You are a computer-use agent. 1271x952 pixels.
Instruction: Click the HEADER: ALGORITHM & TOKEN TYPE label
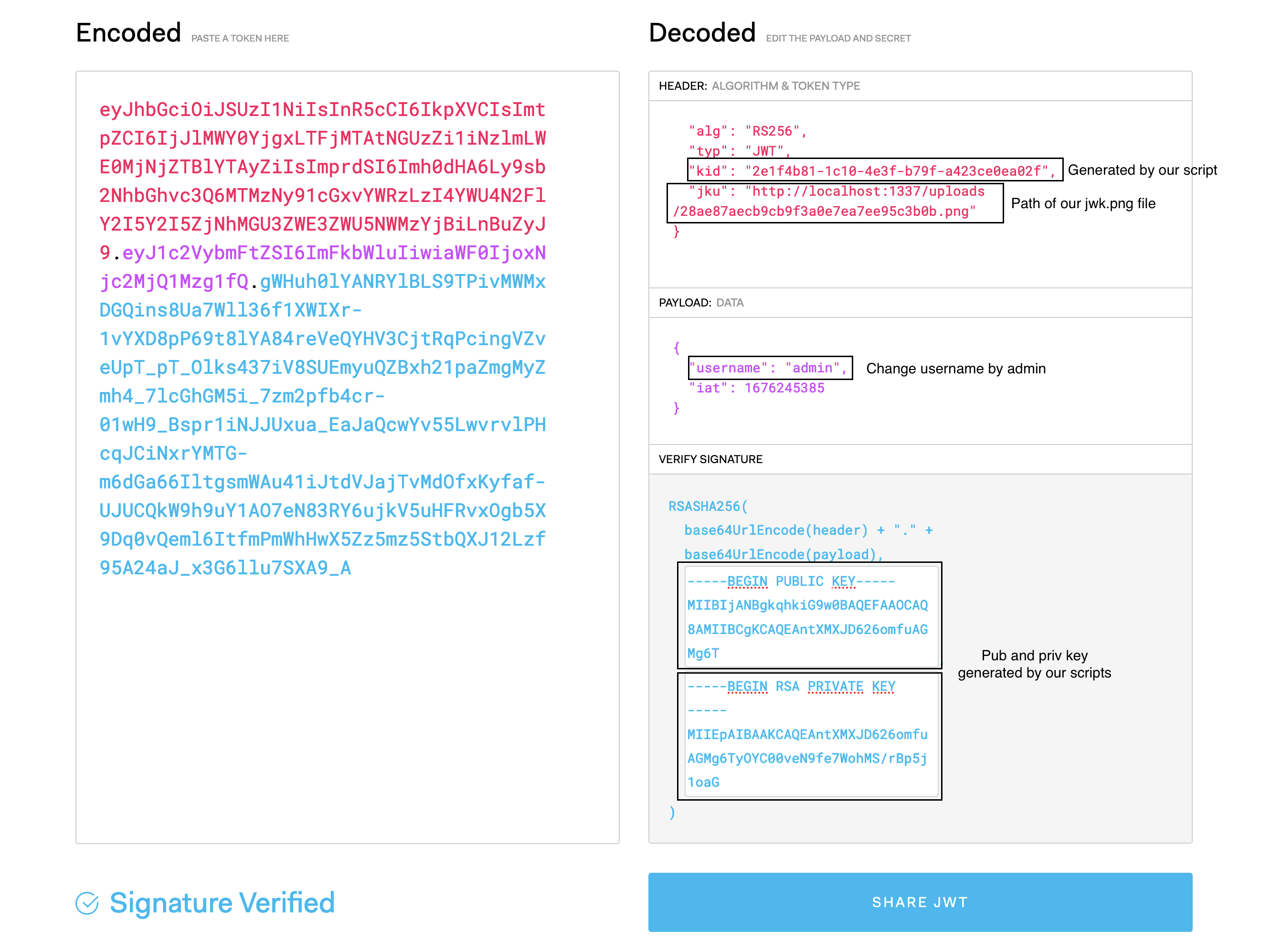click(x=759, y=85)
